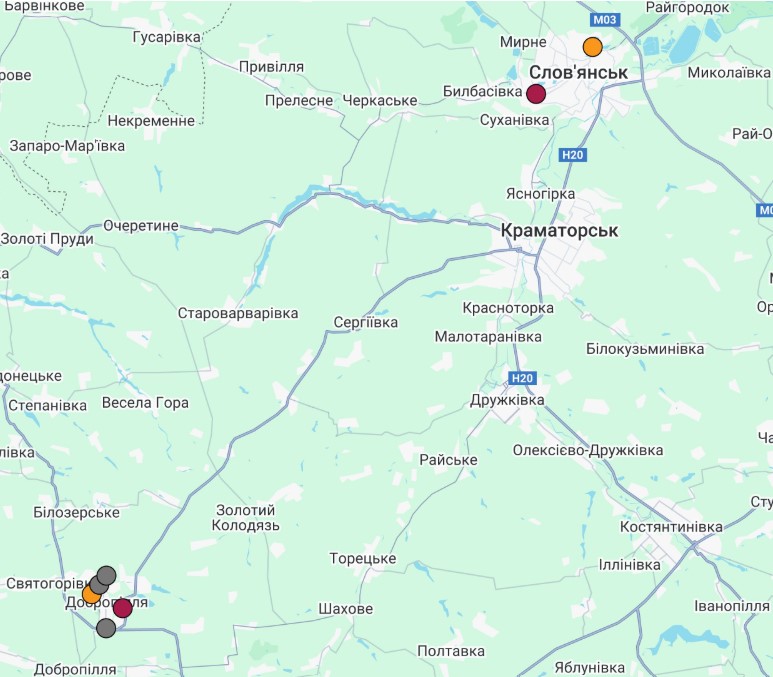Click the H20 road shield south of Слов'янськ
Image resolution: width=773 pixels, height=677 pixels.
pyautogui.click(x=572, y=155)
